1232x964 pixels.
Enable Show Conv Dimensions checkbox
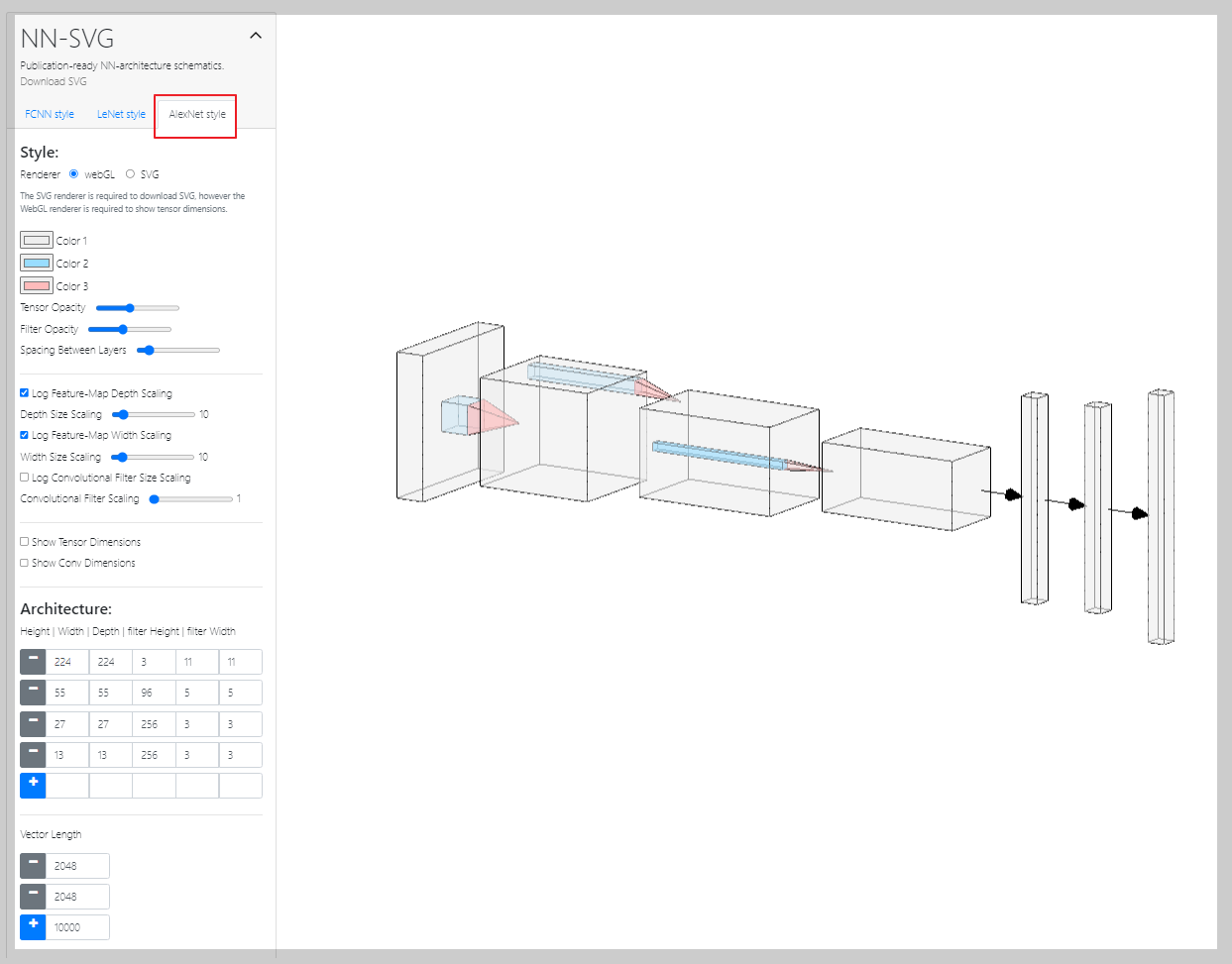click(x=25, y=562)
